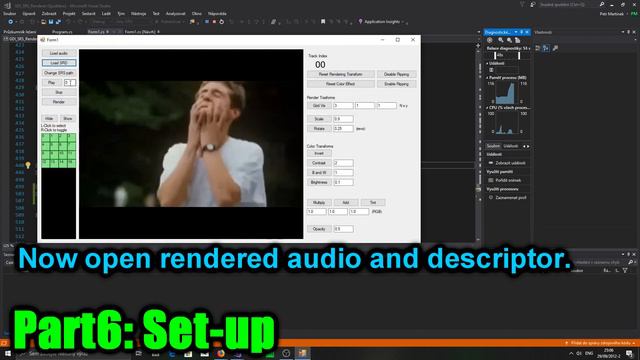Click the Zaznamenat profil link
Viewport: 640px width, 360px height.
point(511,198)
